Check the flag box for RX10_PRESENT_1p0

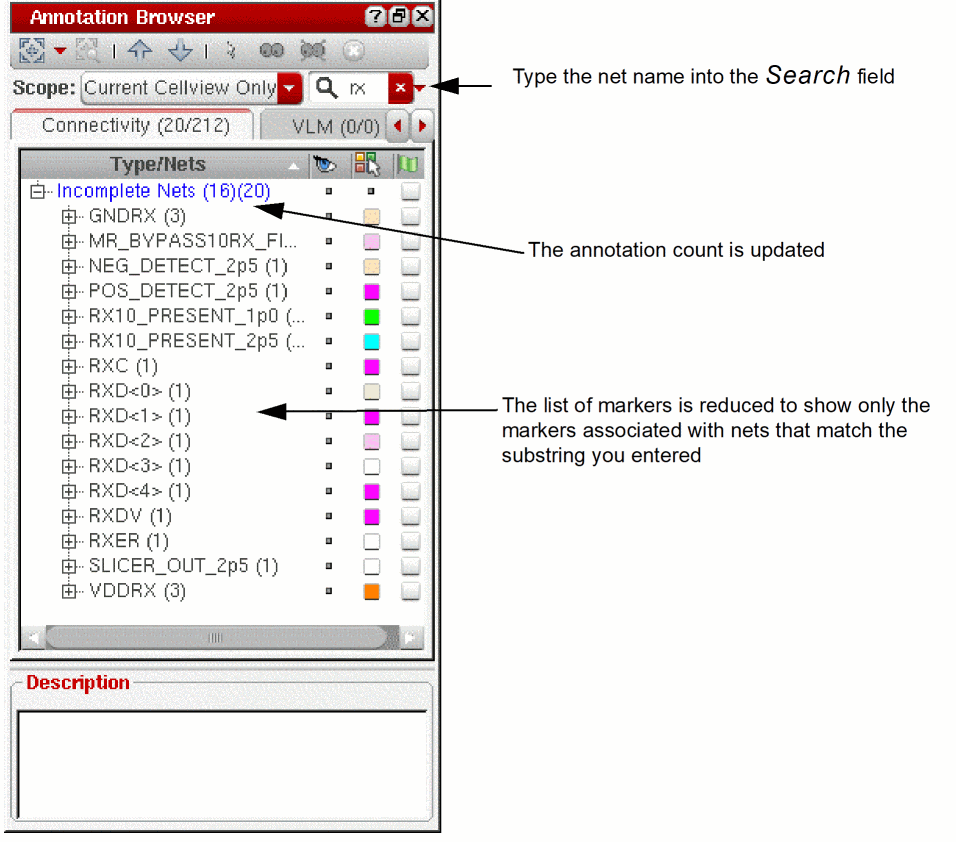tap(410, 316)
